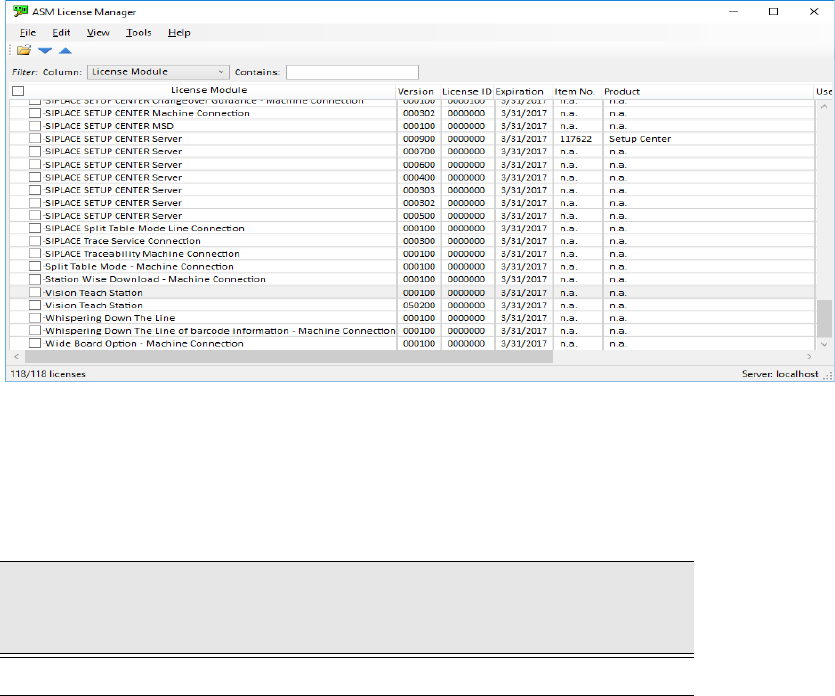Click the horizontal scrollbar thumb
This screenshot has height=696, width=835.
tap(288, 357)
